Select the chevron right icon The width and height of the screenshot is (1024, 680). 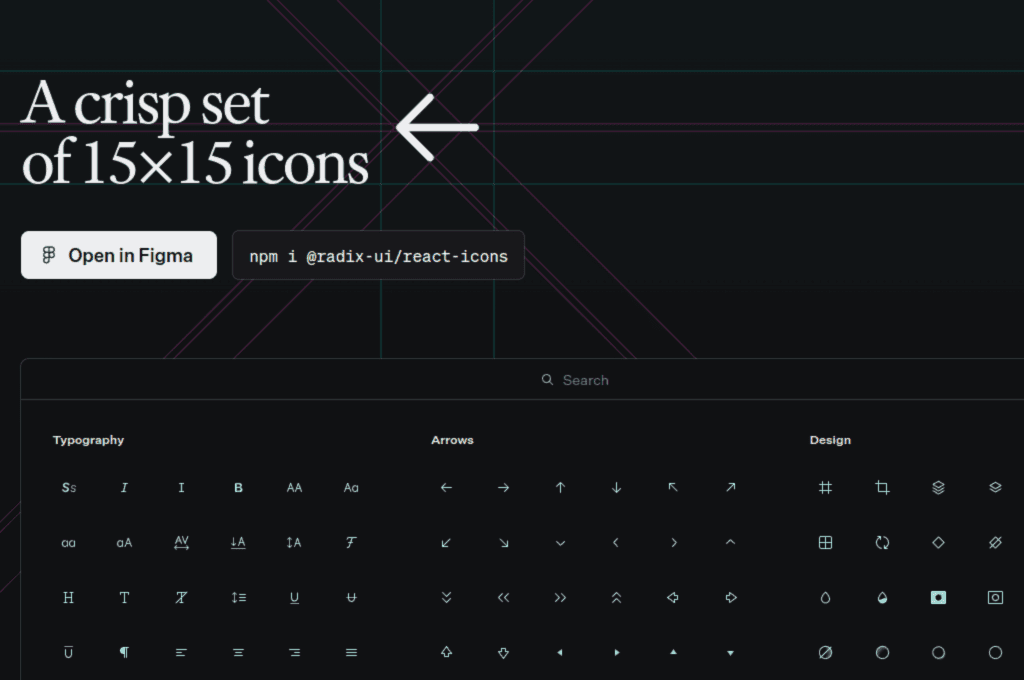click(x=674, y=543)
